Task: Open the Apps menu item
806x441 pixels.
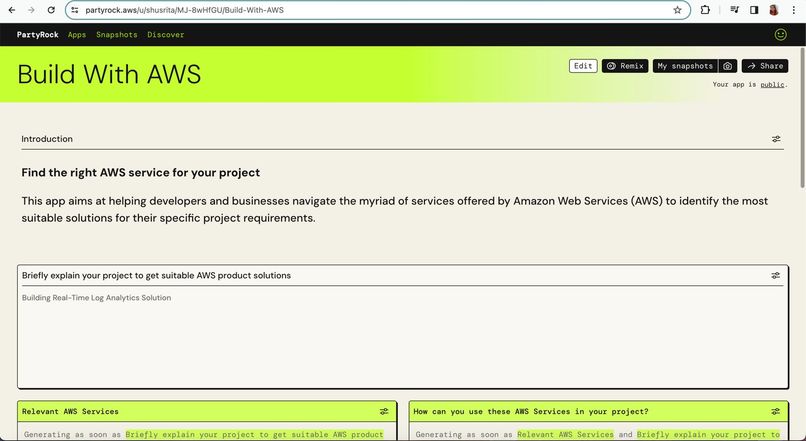Action: click(77, 34)
